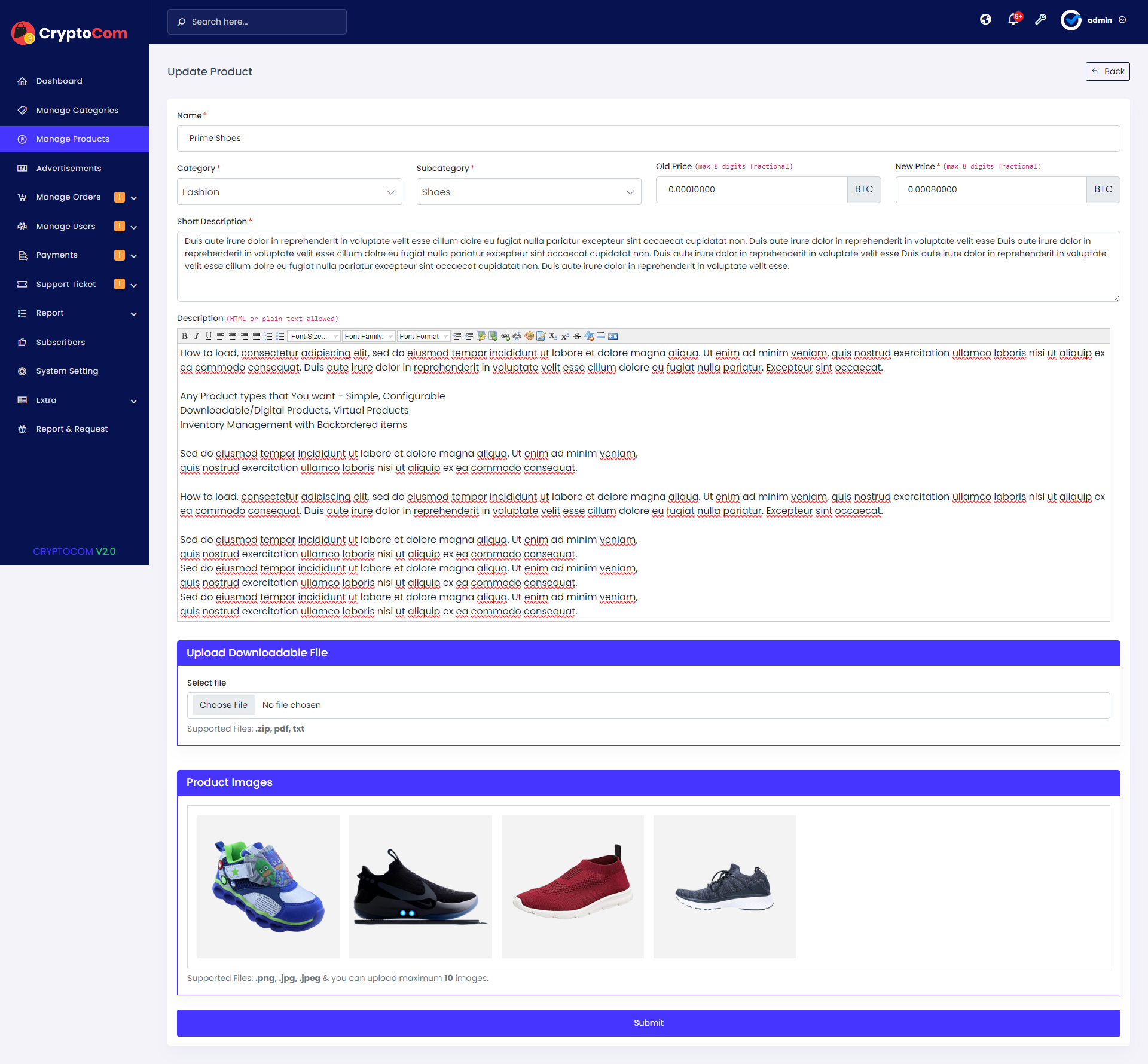Viewport: 1148px width, 1064px height.
Task: Open the Subcategory dropdown showing Shoes
Action: [x=529, y=192]
